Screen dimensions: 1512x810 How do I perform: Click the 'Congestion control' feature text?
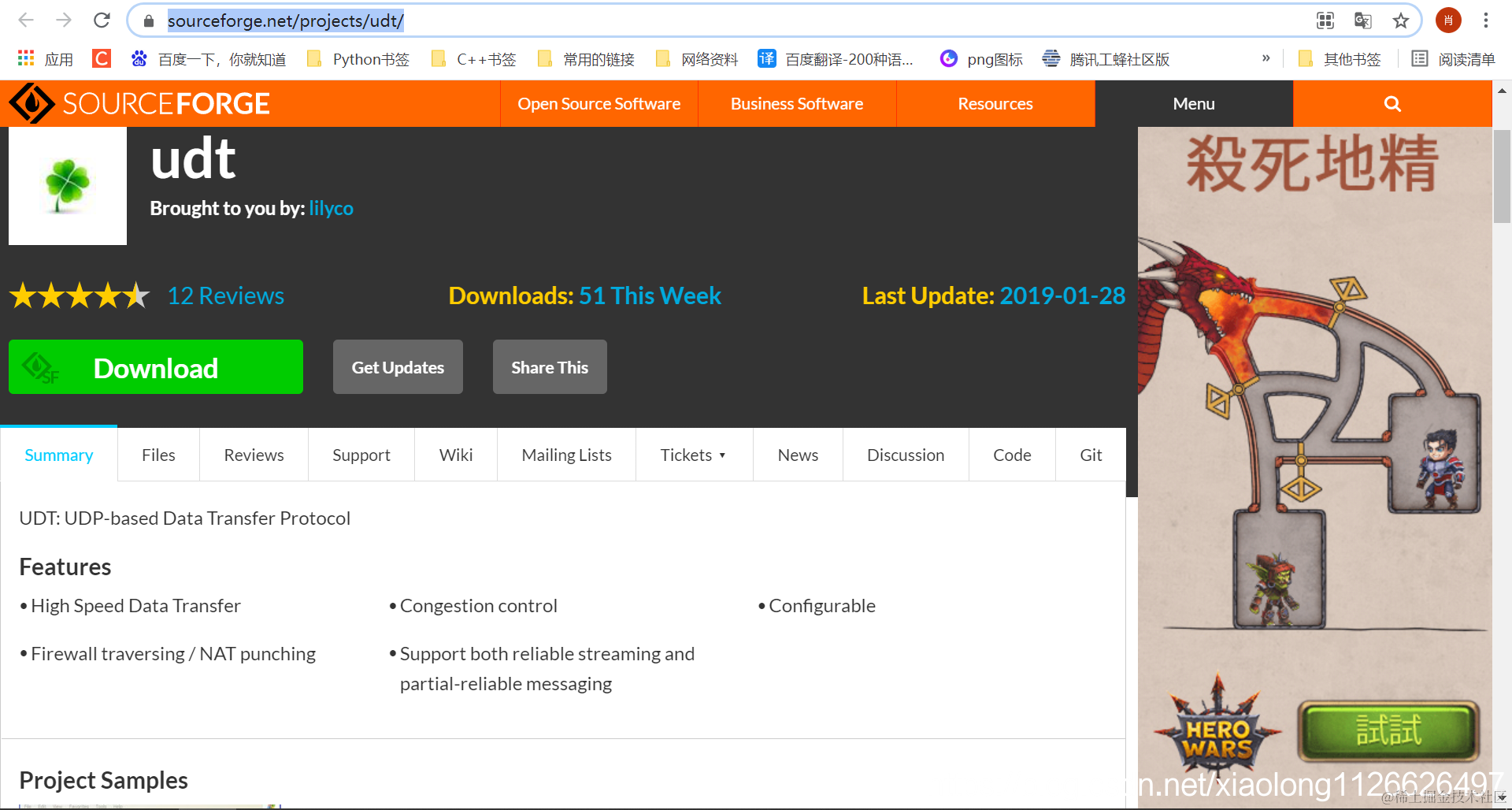pyautogui.click(x=478, y=606)
